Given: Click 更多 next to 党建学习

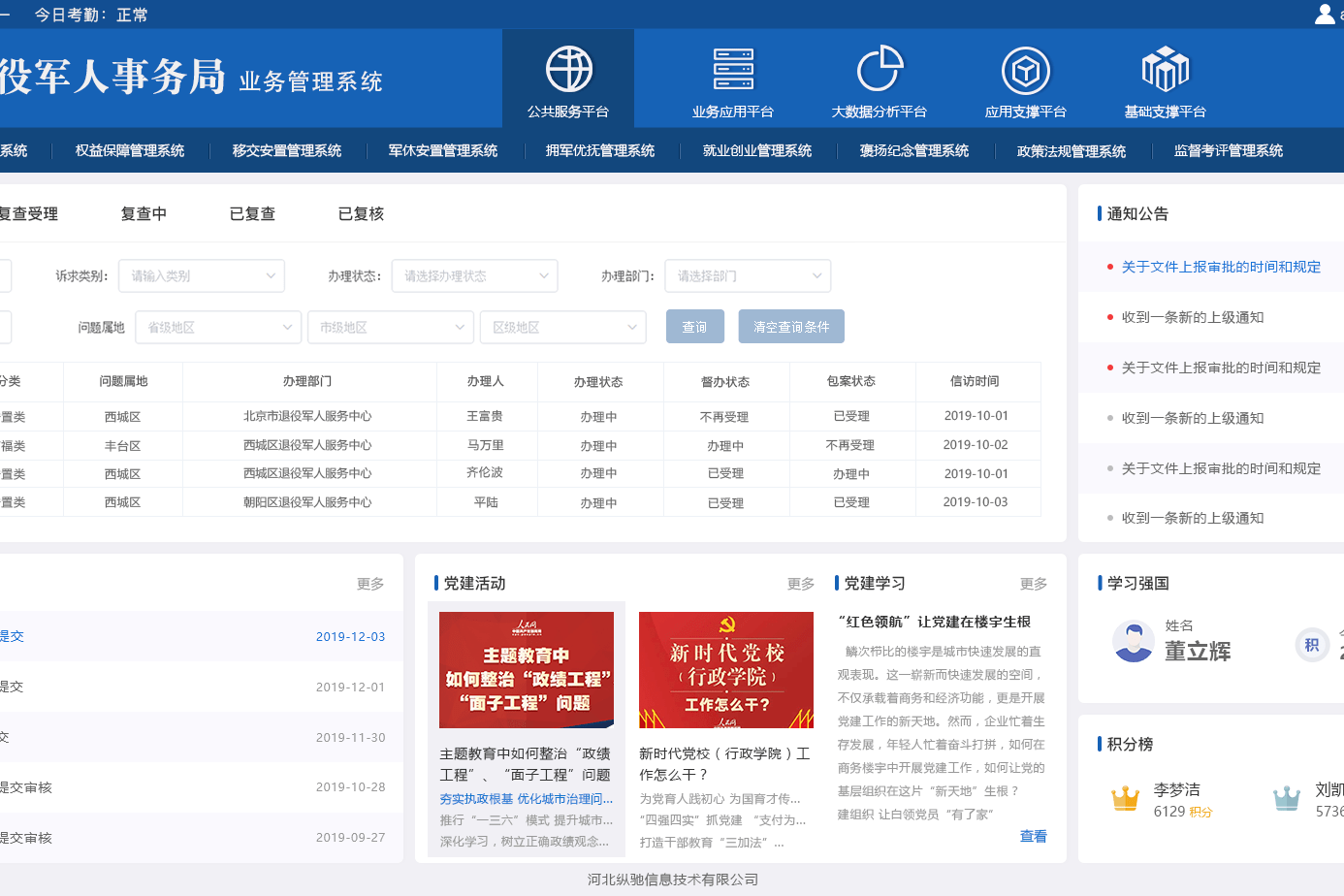Looking at the screenshot, I should [x=1034, y=584].
